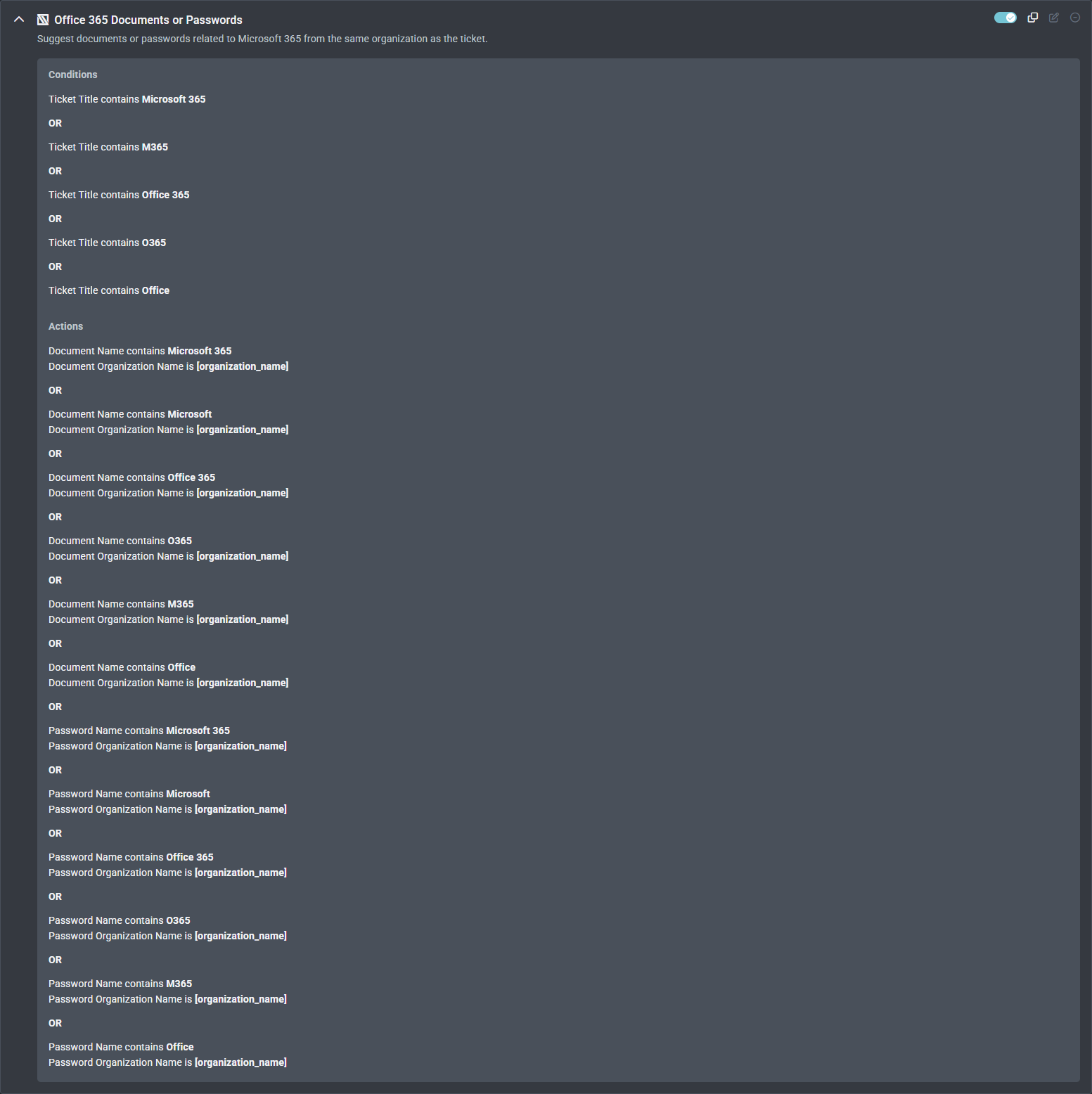Viewport: 1092px width, 1094px height.
Task: Click the Document Name contains Office 365 action
Action: (x=131, y=477)
